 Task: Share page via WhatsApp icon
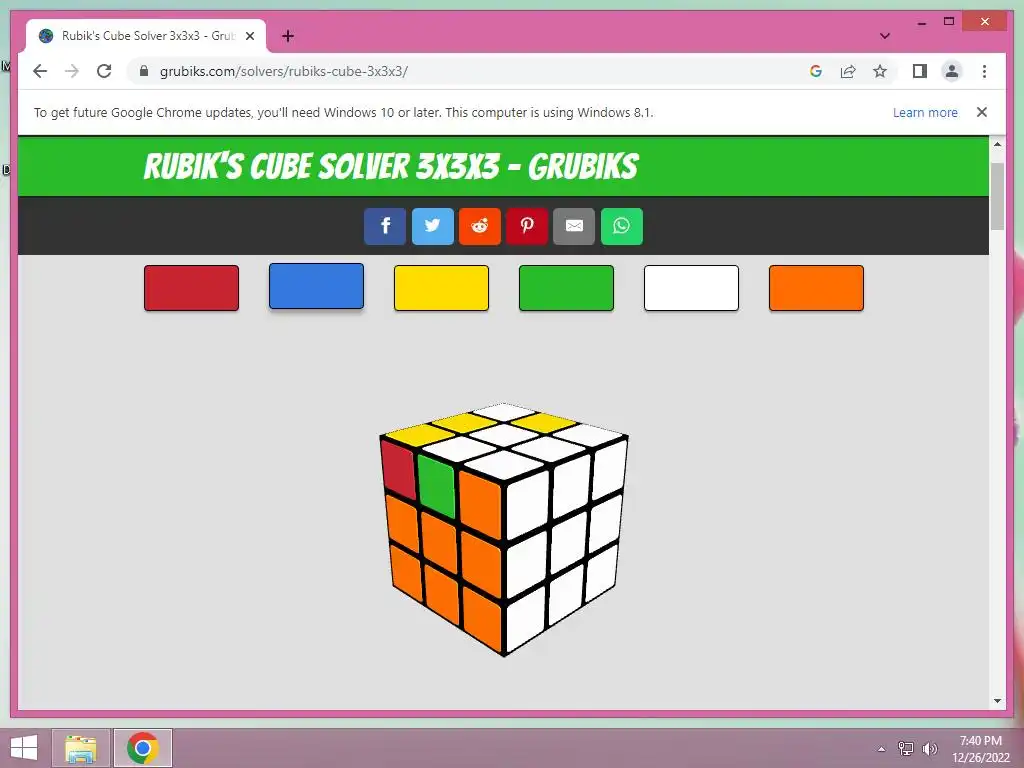tap(622, 226)
